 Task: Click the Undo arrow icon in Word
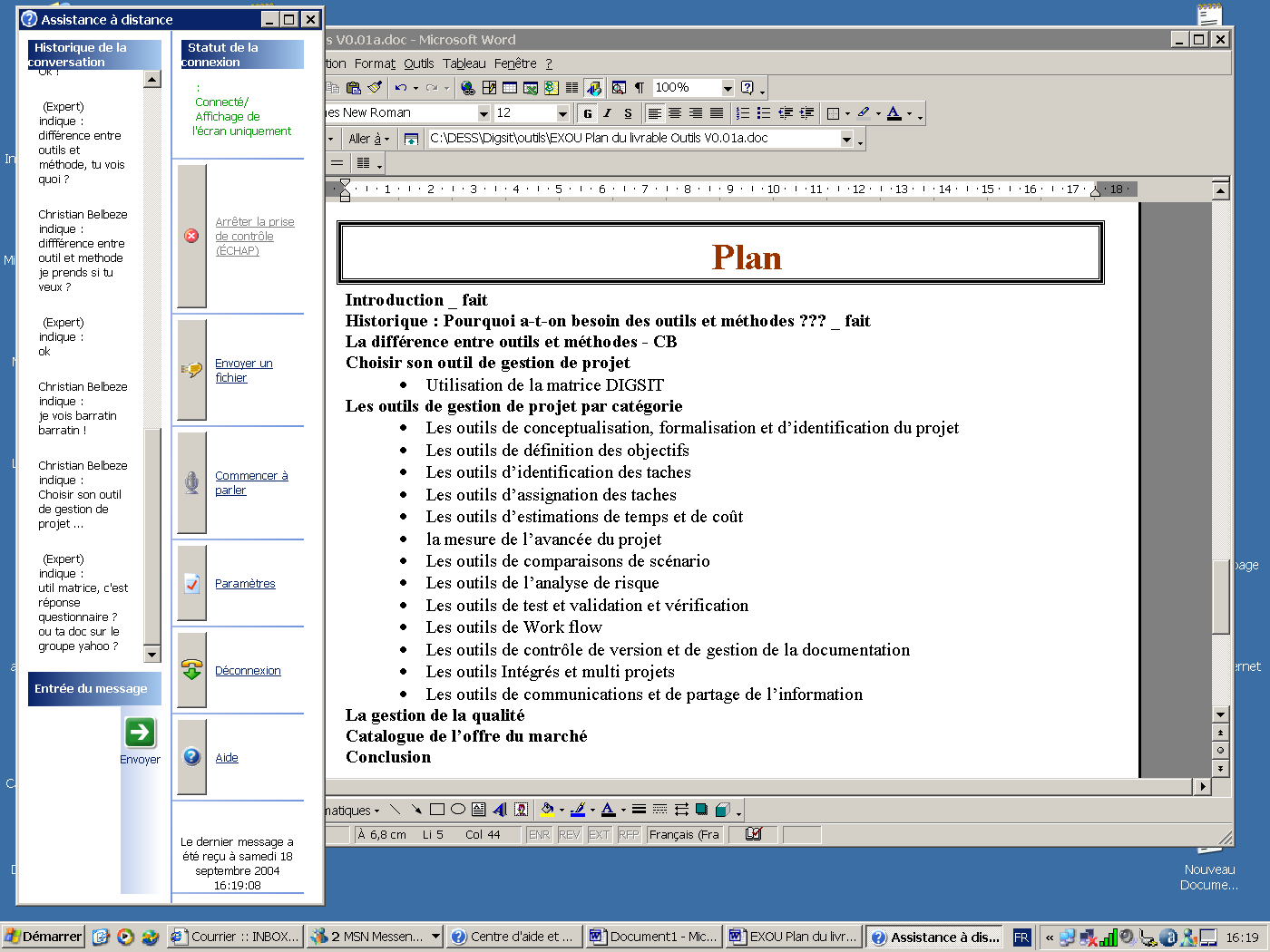[x=400, y=88]
